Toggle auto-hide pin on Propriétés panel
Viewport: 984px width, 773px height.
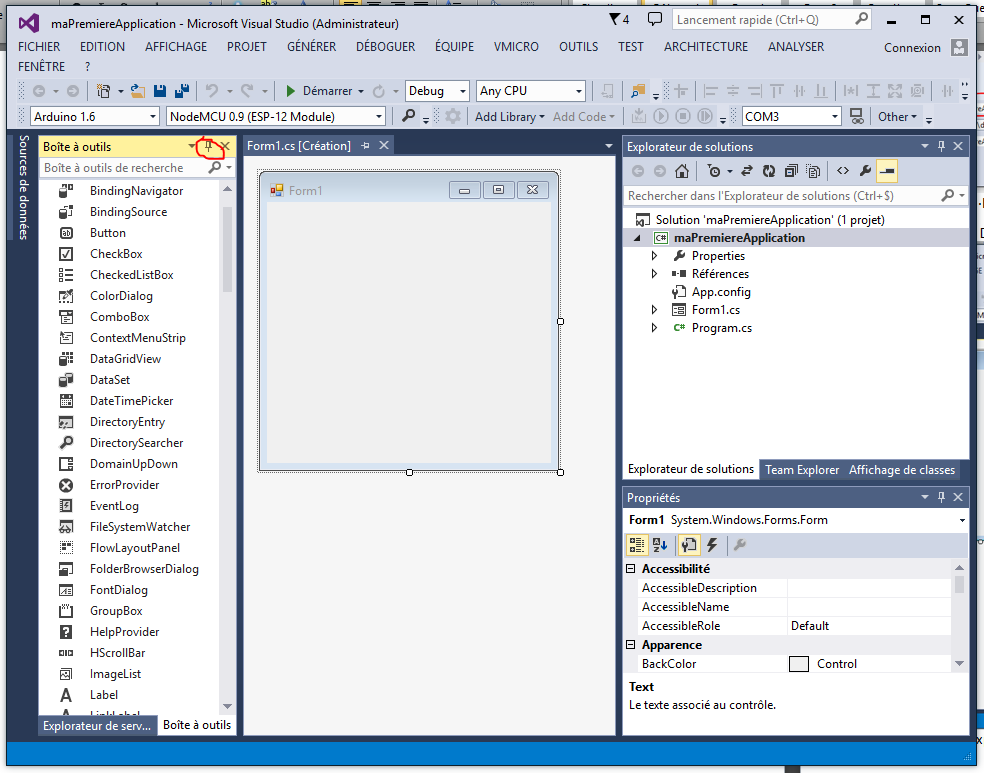pos(941,497)
